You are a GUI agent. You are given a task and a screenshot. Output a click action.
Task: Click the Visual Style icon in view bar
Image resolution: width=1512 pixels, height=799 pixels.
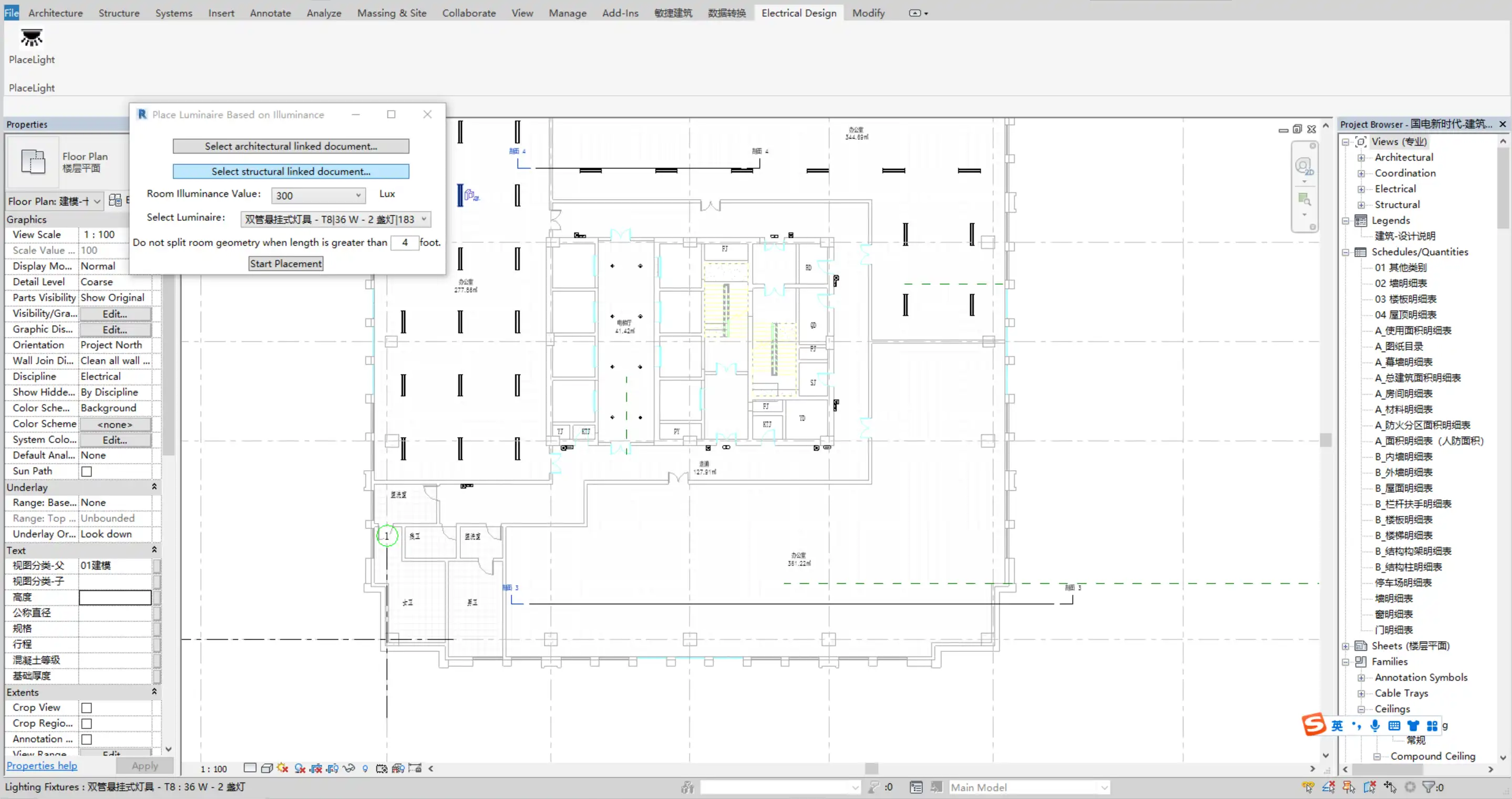click(267, 768)
